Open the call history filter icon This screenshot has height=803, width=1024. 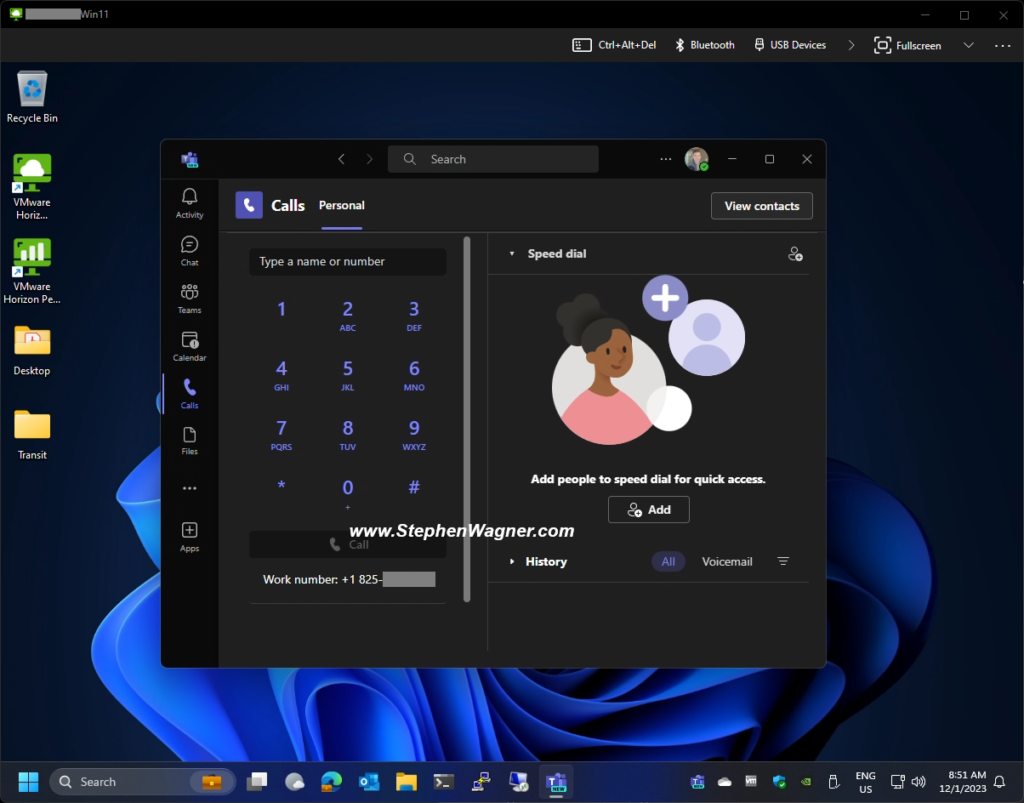(783, 561)
